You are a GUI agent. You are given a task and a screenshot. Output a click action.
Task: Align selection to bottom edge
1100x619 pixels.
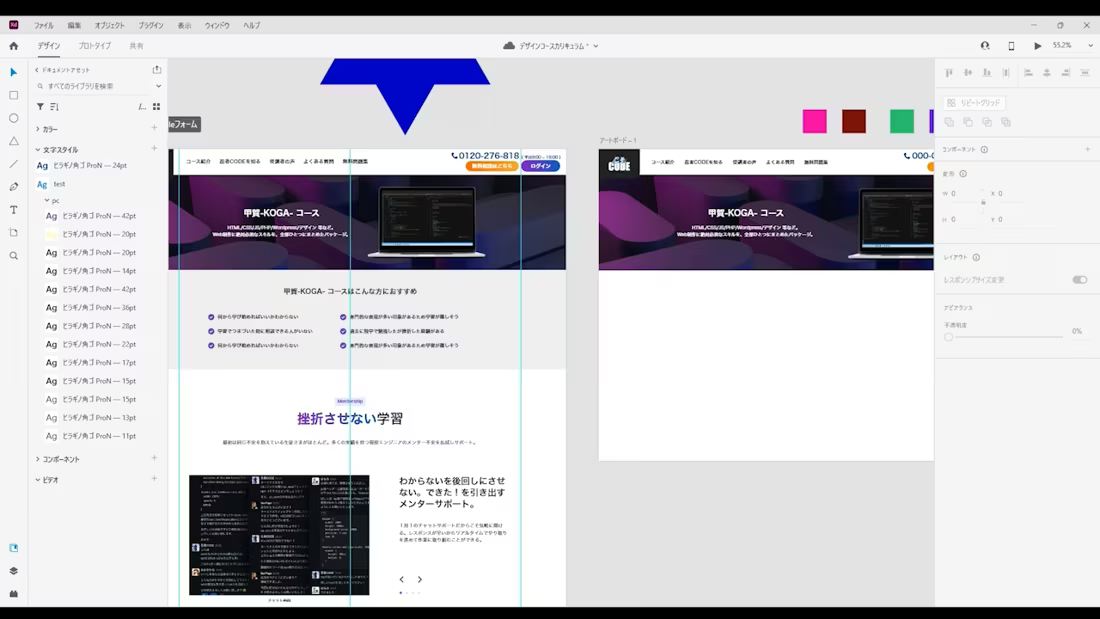tap(987, 72)
